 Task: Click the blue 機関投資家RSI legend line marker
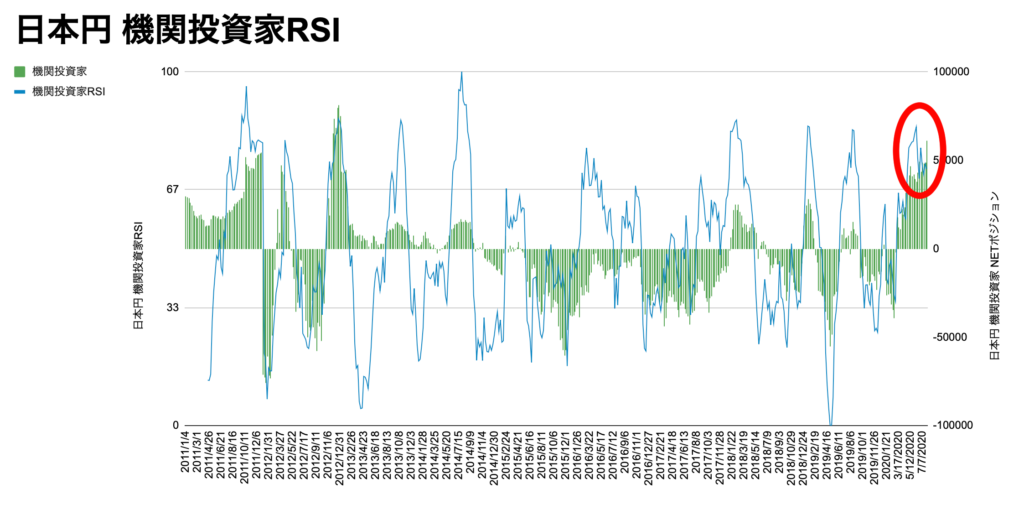19,92
